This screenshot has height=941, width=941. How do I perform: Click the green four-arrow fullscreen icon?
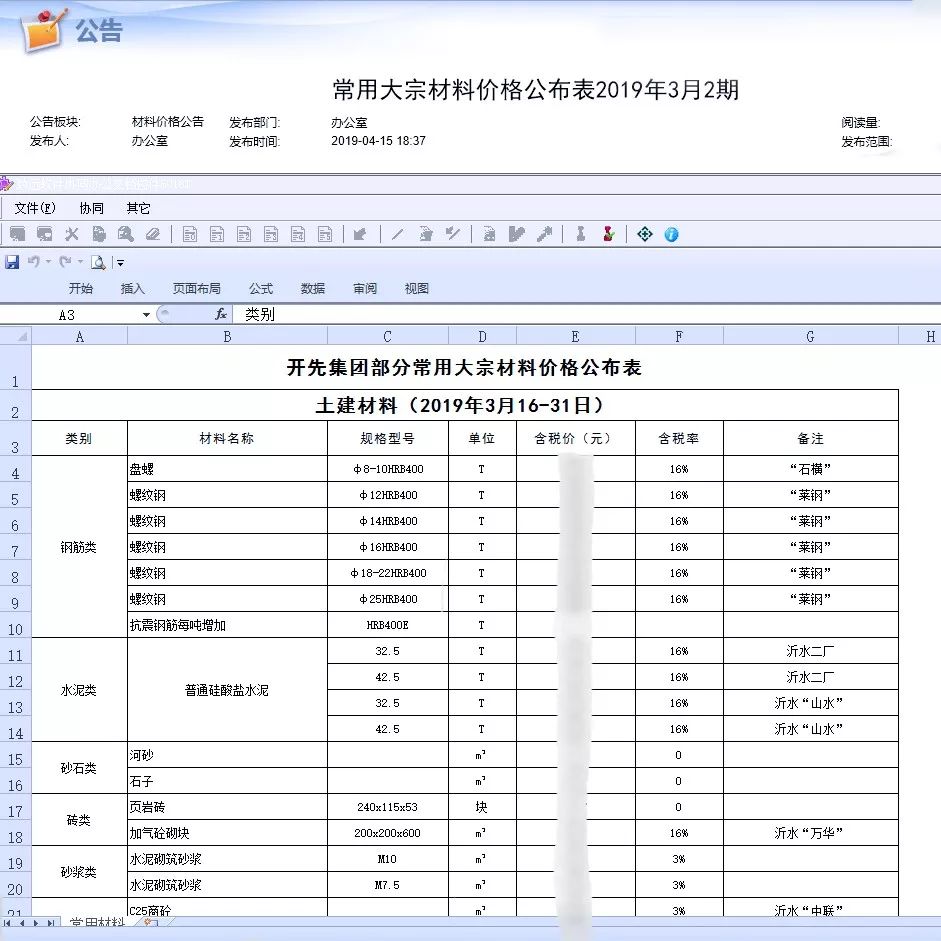point(645,234)
